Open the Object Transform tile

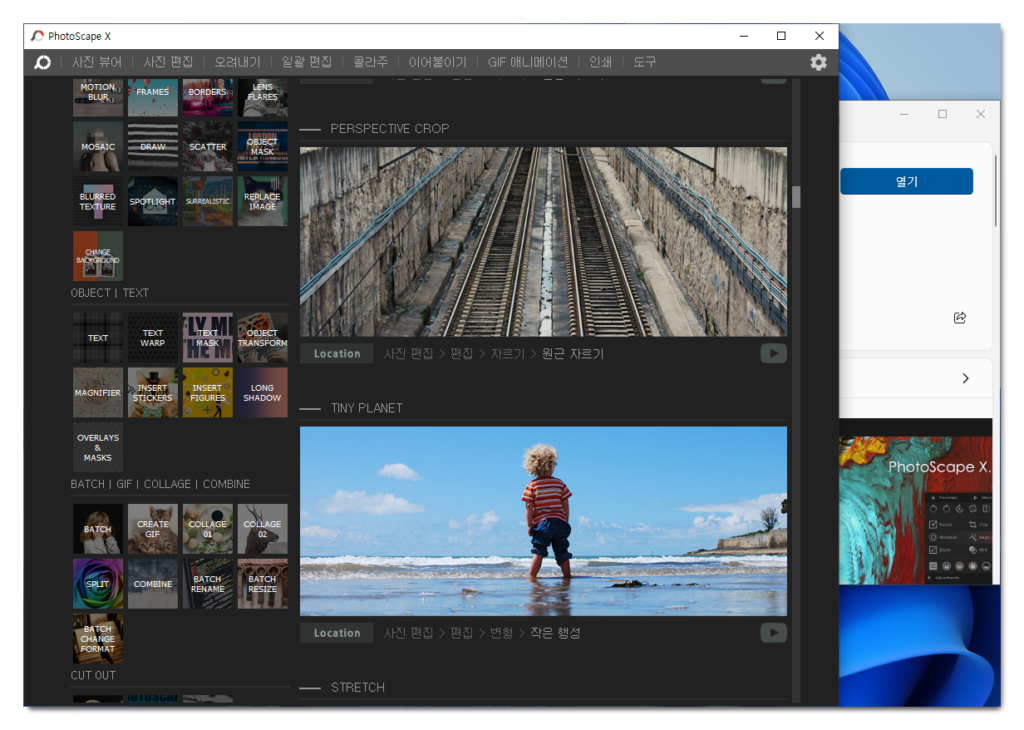click(263, 338)
